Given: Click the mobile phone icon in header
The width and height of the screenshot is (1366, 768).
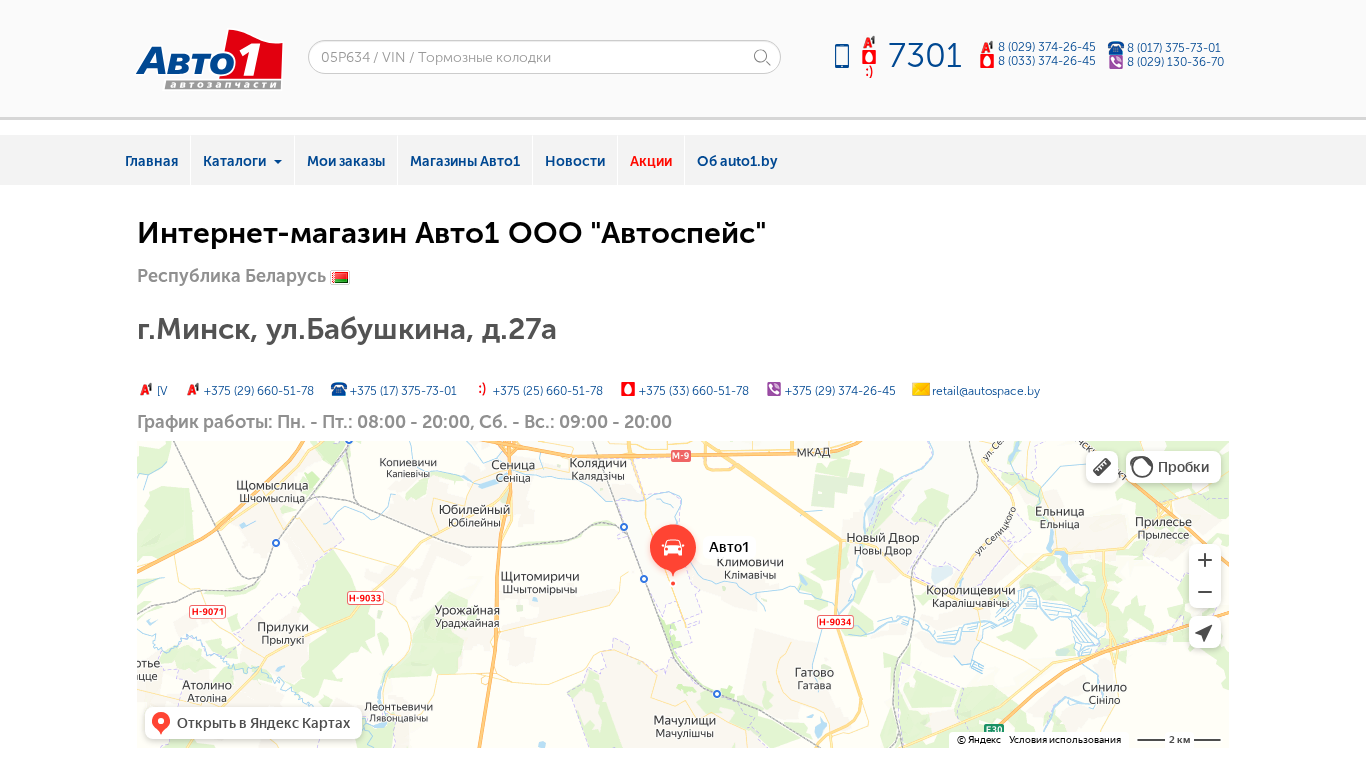Looking at the screenshot, I should (842, 56).
